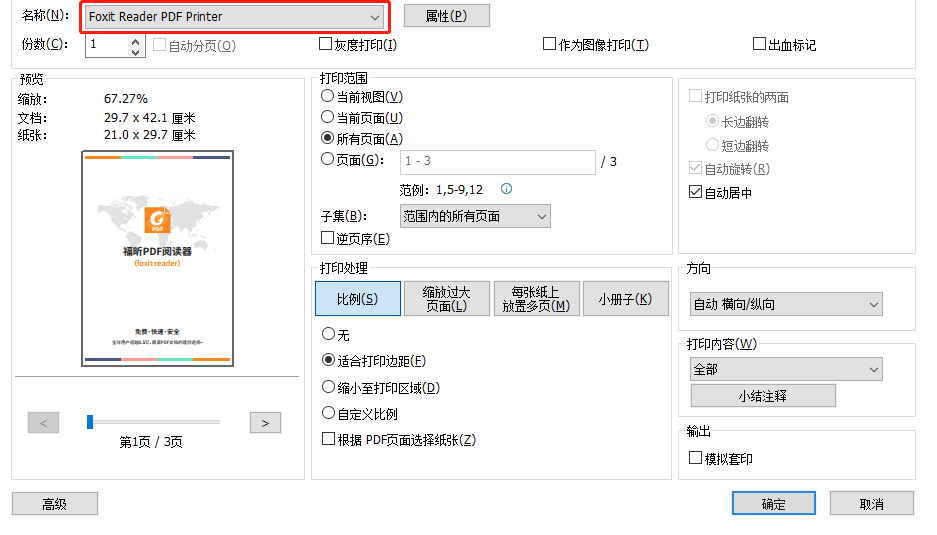This screenshot has width=937, height=535.
Task: Click the page range input field
Action: pyautogui.click(x=497, y=161)
